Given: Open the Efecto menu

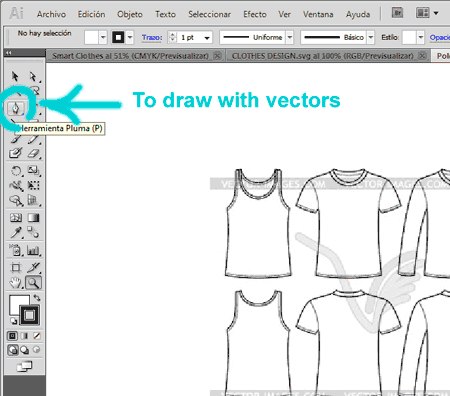Looking at the screenshot, I should pyautogui.click(x=255, y=14).
